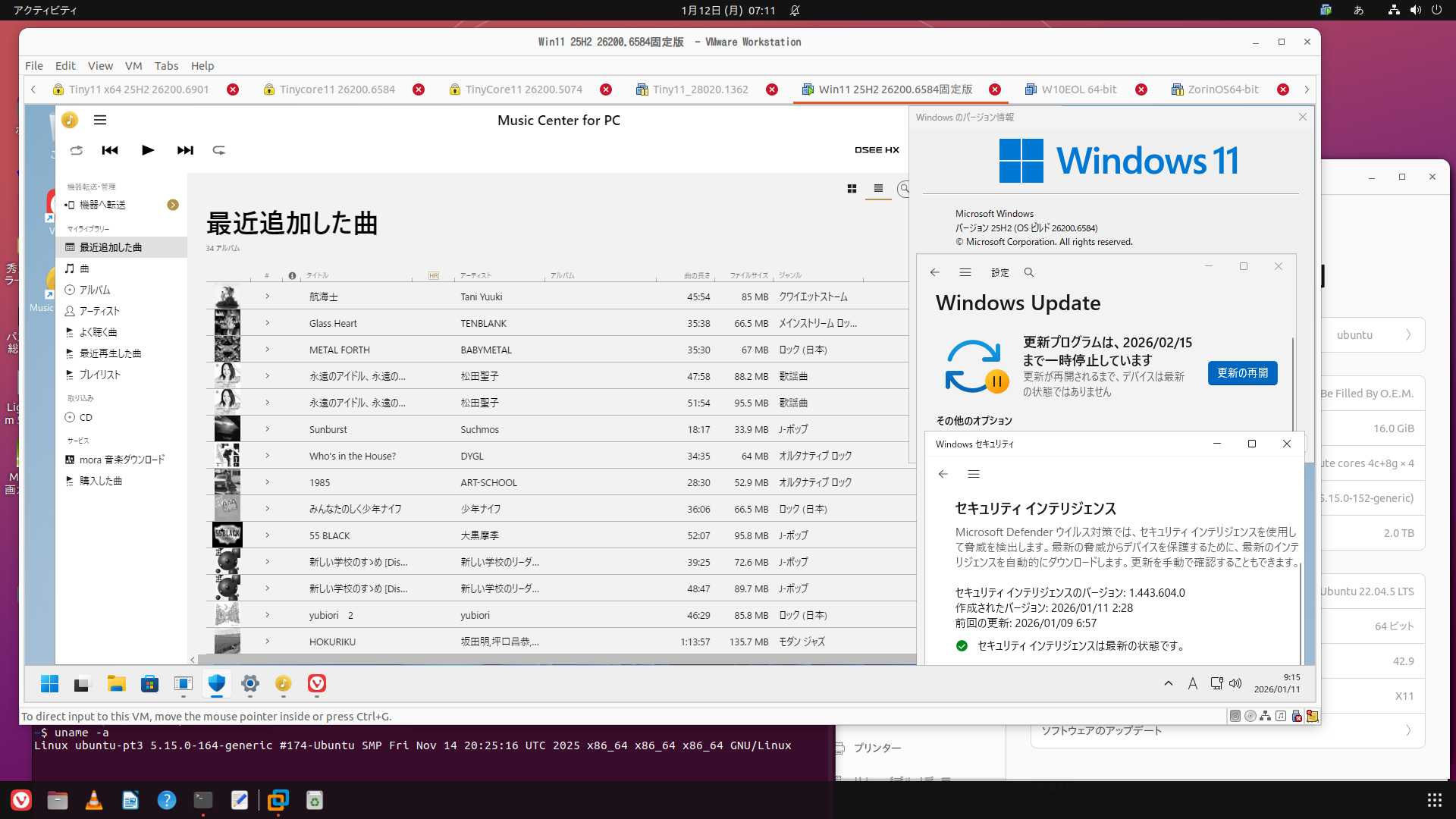
Task: Switch to W10EOL 64-bit VM tab
Action: click(x=1078, y=89)
